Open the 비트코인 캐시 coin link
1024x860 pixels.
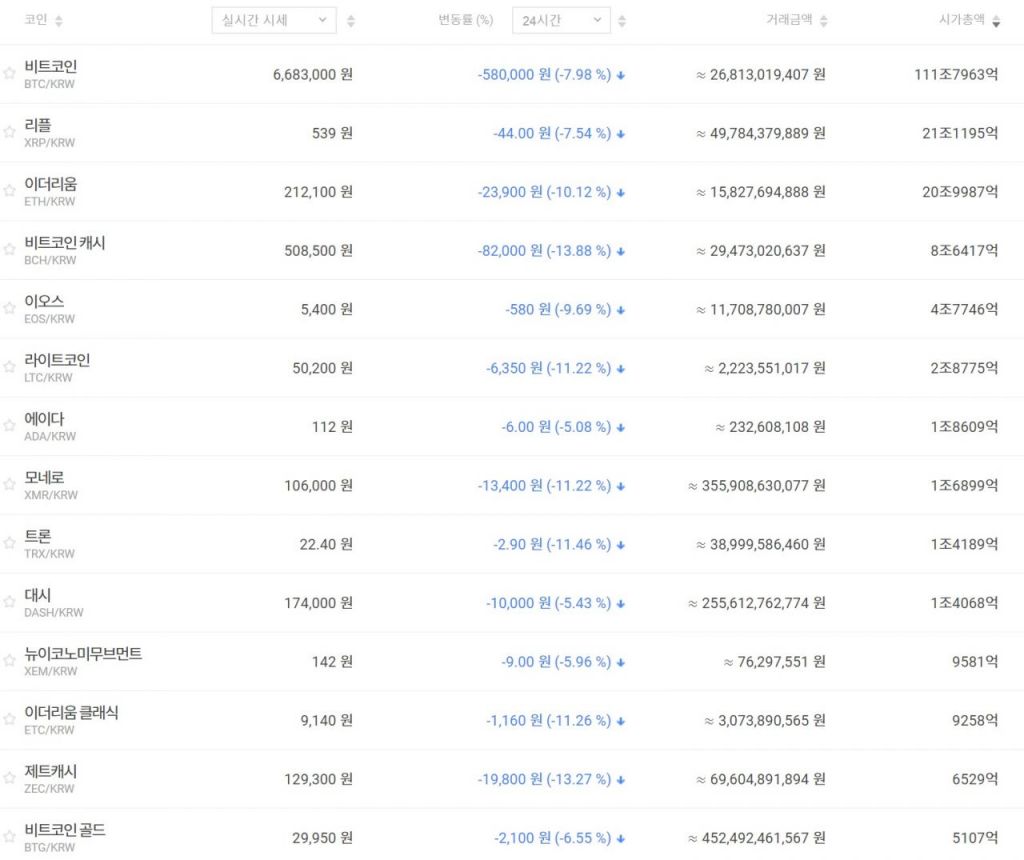65,243
